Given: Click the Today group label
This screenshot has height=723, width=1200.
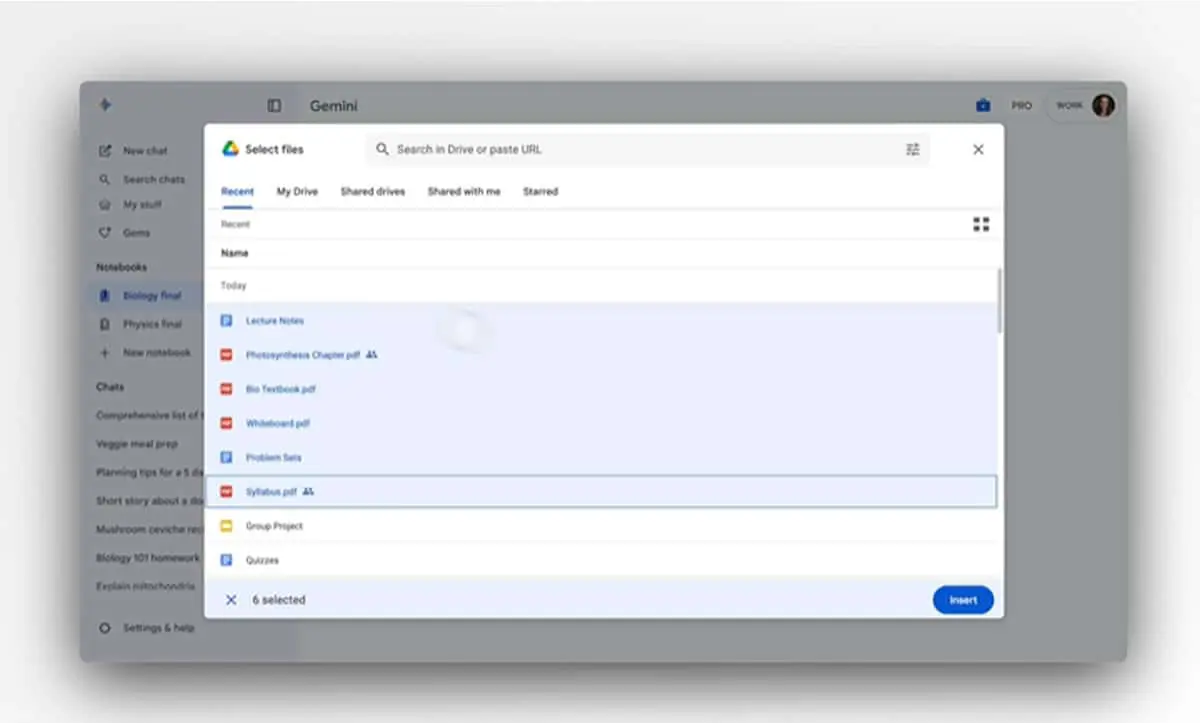Looking at the screenshot, I should point(233,286).
